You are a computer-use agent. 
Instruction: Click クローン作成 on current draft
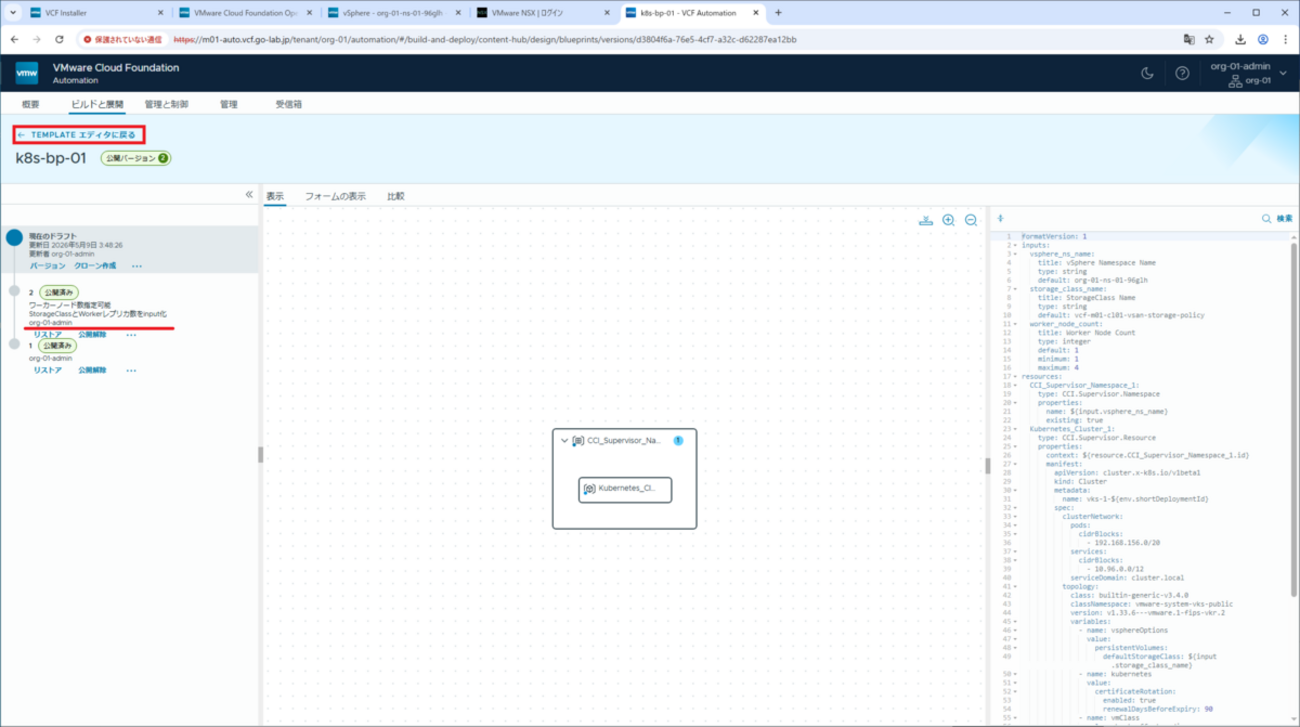pos(95,266)
